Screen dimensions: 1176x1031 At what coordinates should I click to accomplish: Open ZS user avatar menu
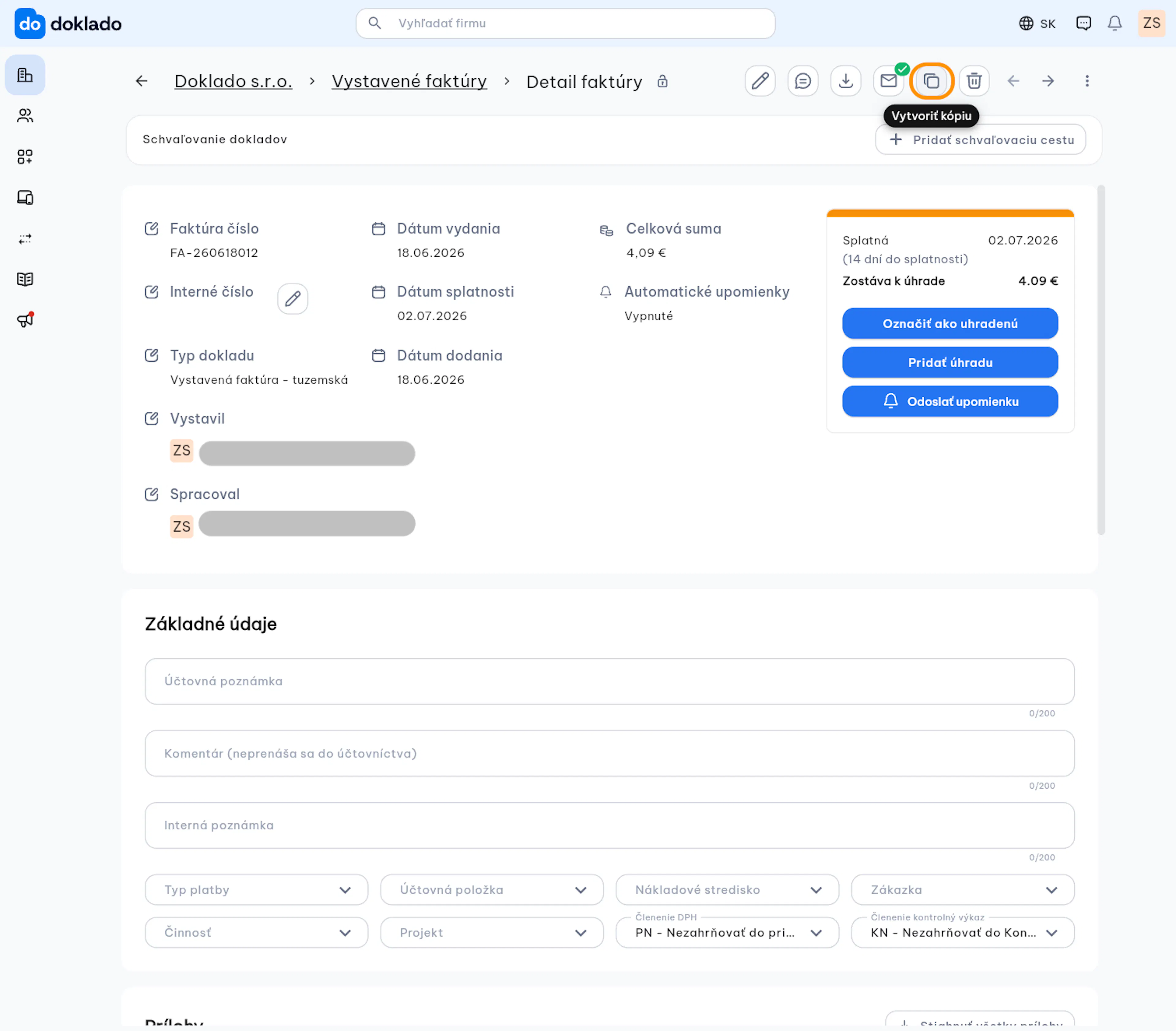tap(1151, 23)
